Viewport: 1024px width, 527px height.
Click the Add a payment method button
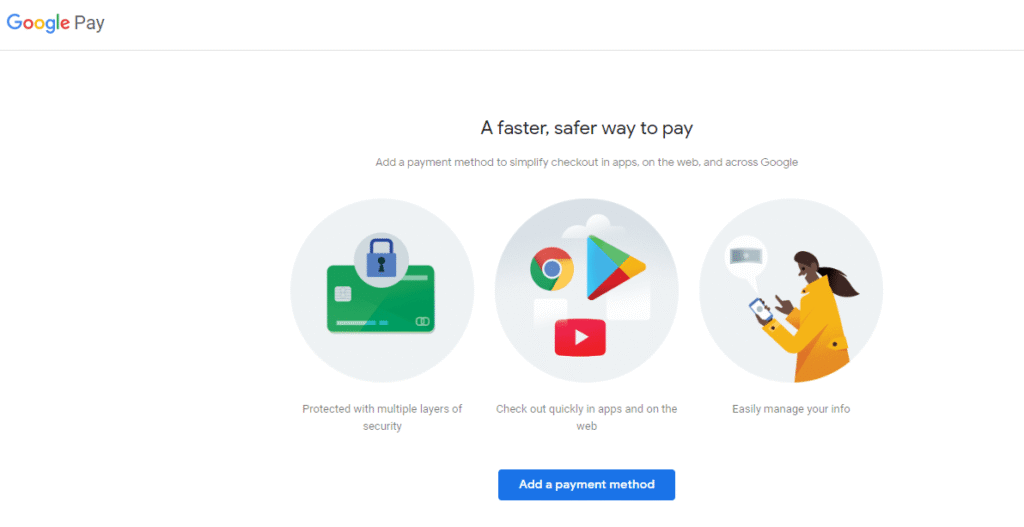pyautogui.click(x=586, y=485)
